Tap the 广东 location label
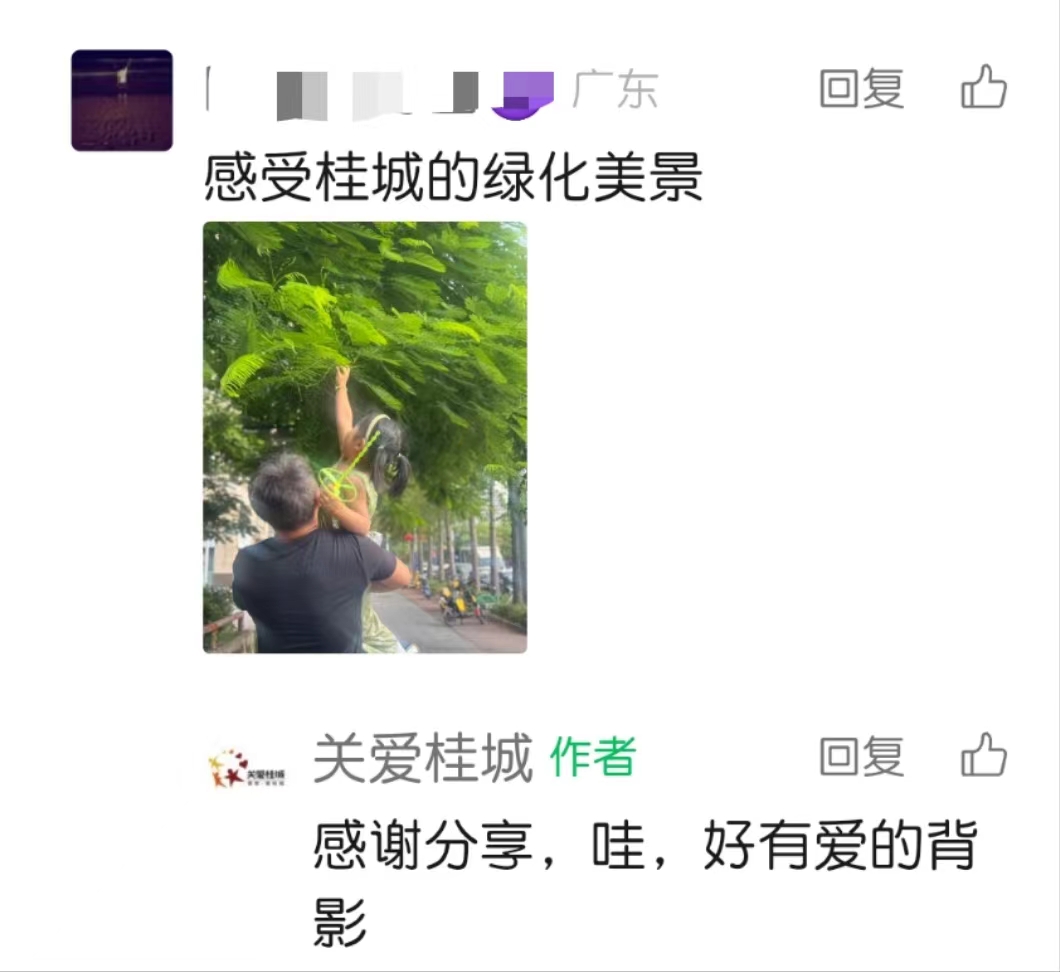1060x972 pixels. 615,89
